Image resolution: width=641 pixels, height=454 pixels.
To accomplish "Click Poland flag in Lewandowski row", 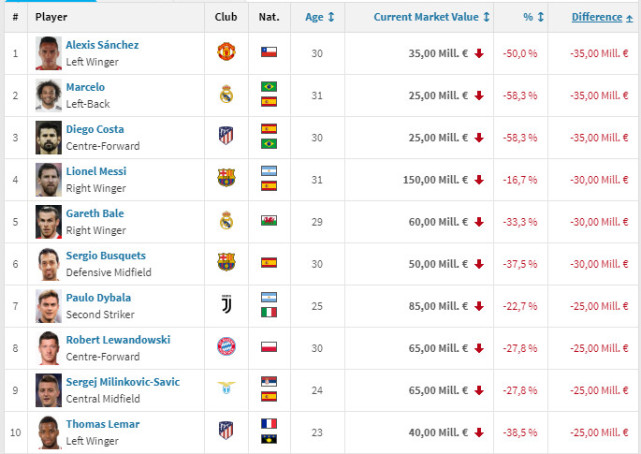I will tap(269, 346).
